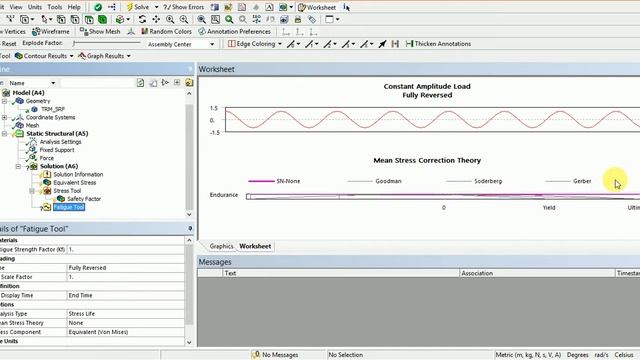Click the triad coordinate icon beside Show Mesh
The image size is (640, 360).
click(x=131, y=31)
